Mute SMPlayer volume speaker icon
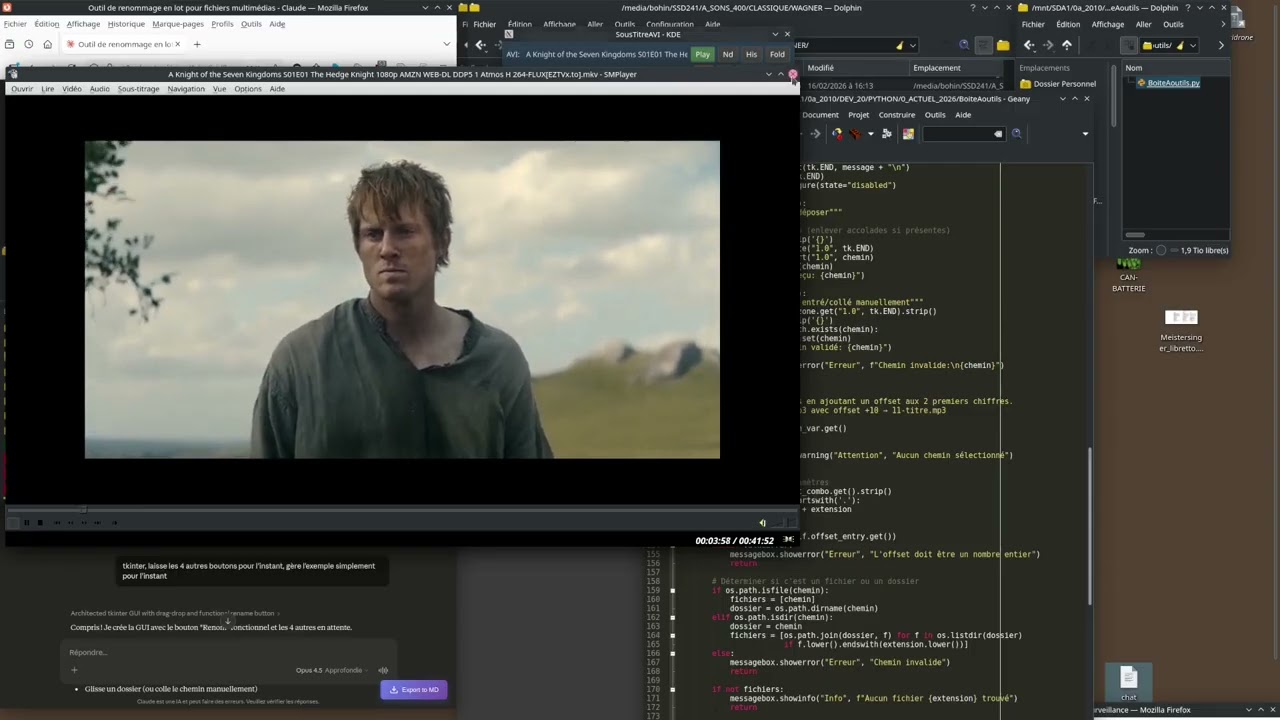This screenshot has height=720, width=1280. tap(762, 522)
